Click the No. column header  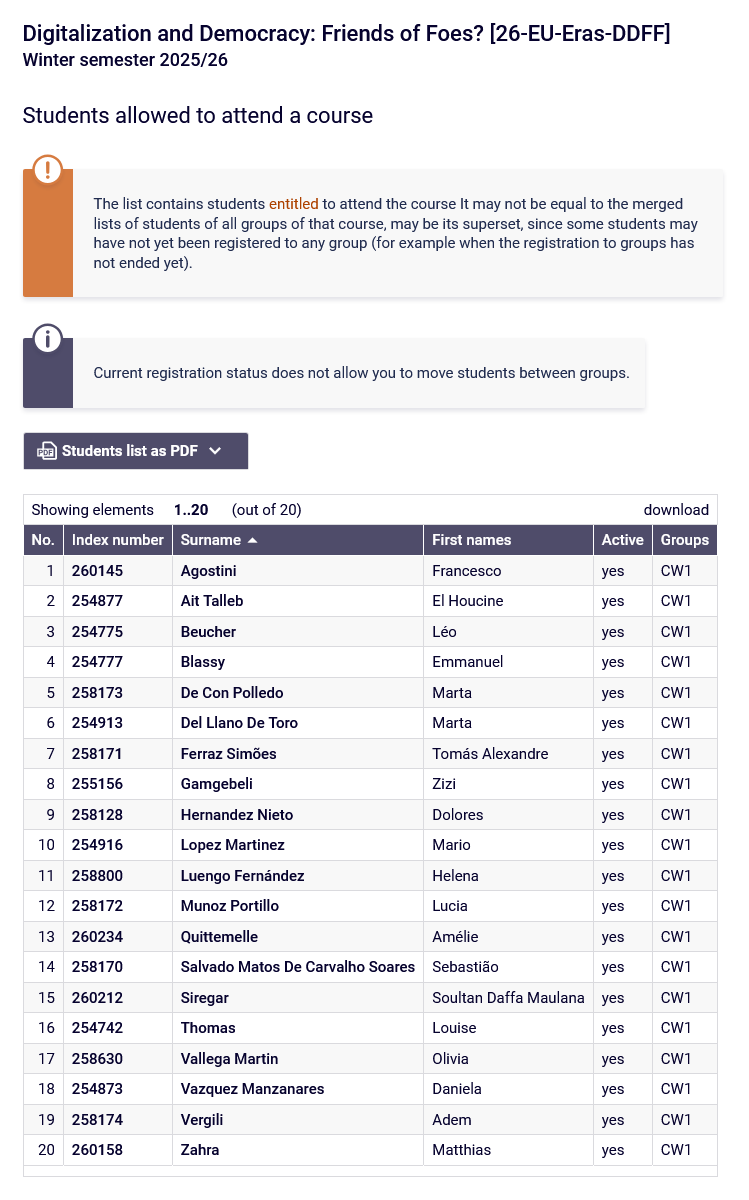[43, 540]
